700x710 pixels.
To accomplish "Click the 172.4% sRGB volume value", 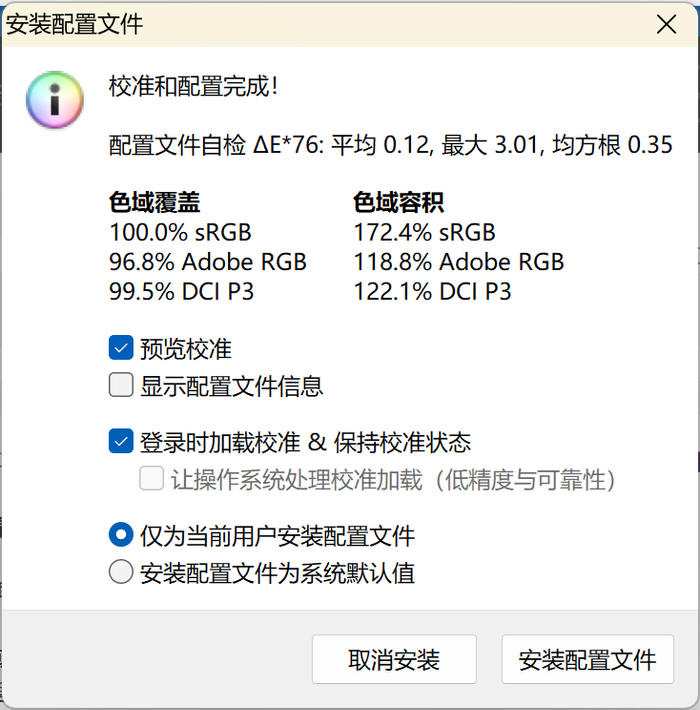I will click(x=425, y=233).
